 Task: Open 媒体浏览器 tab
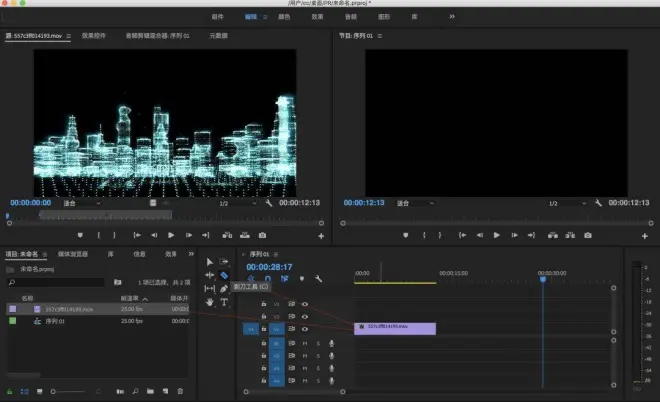click(73, 254)
